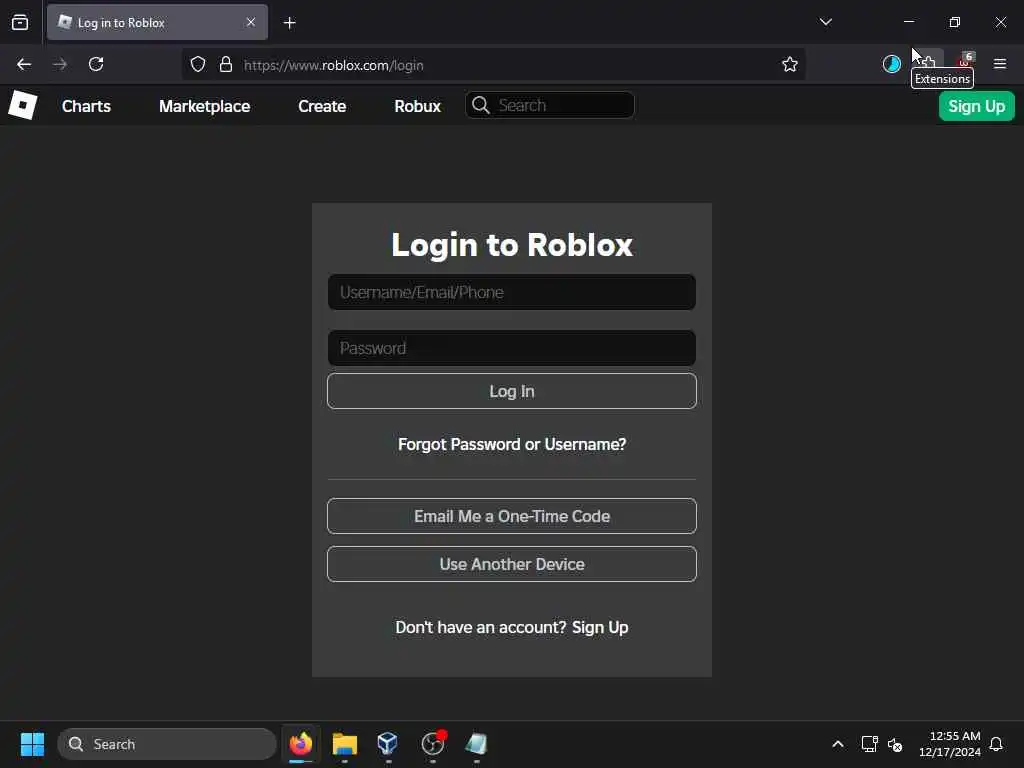Open the tracking protection shield icon
Image resolution: width=1024 pixels, height=768 pixels.
point(198,64)
